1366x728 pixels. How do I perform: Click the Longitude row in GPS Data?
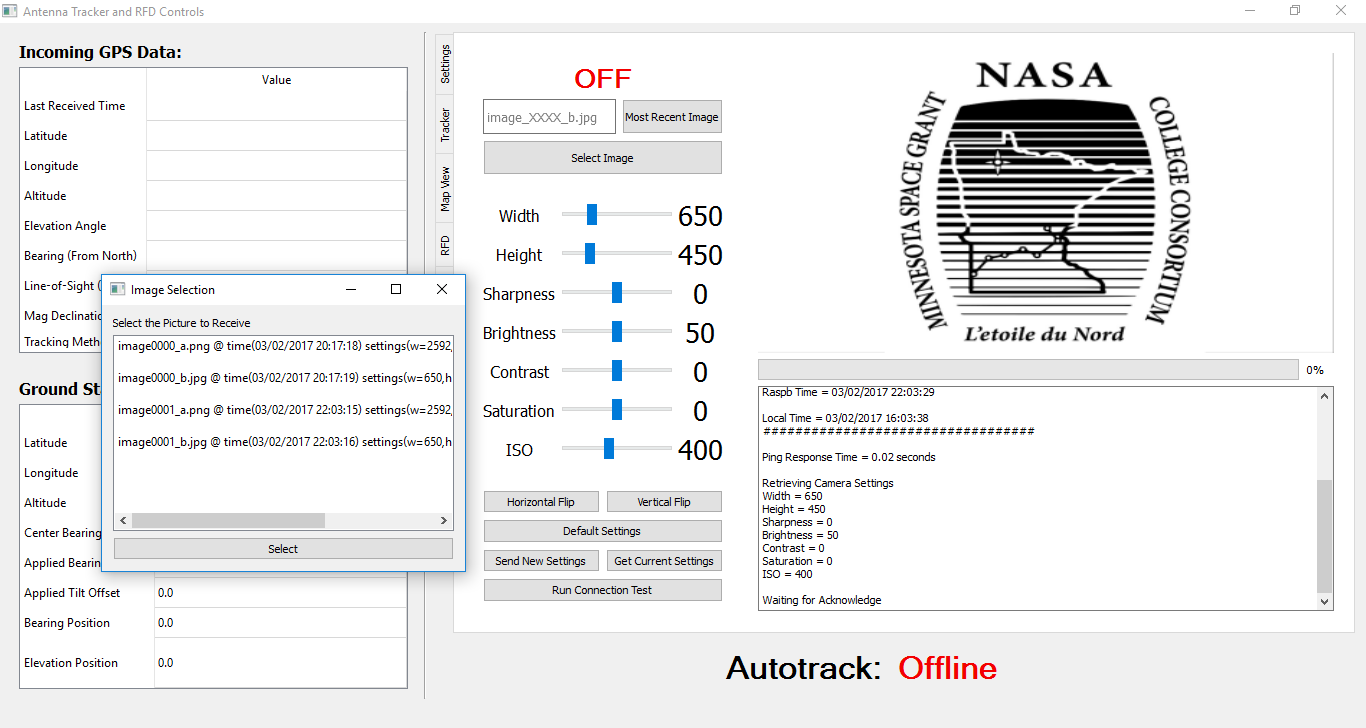click(214, 166)
